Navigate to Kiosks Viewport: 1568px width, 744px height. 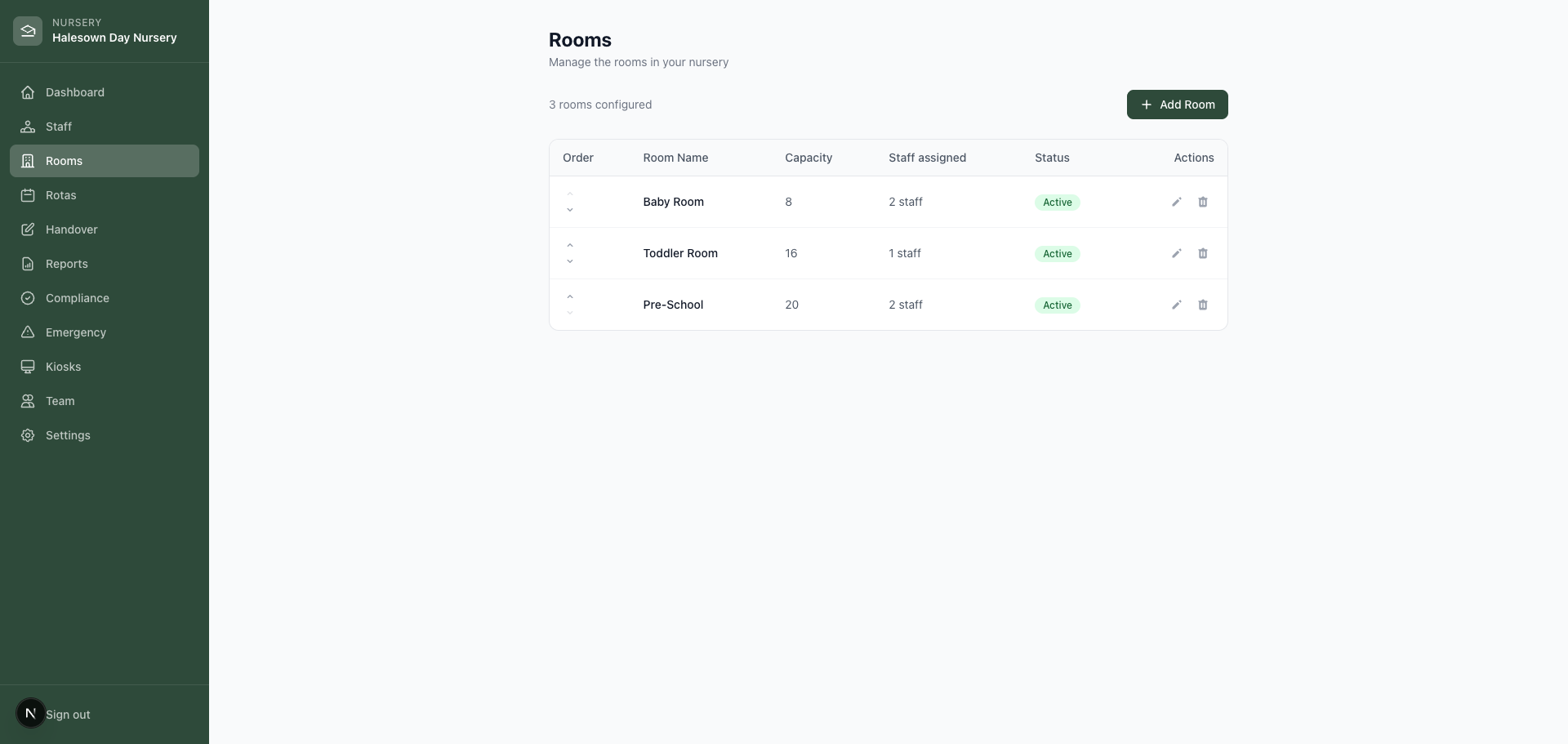pyautogui.click(x=105, y=367)
